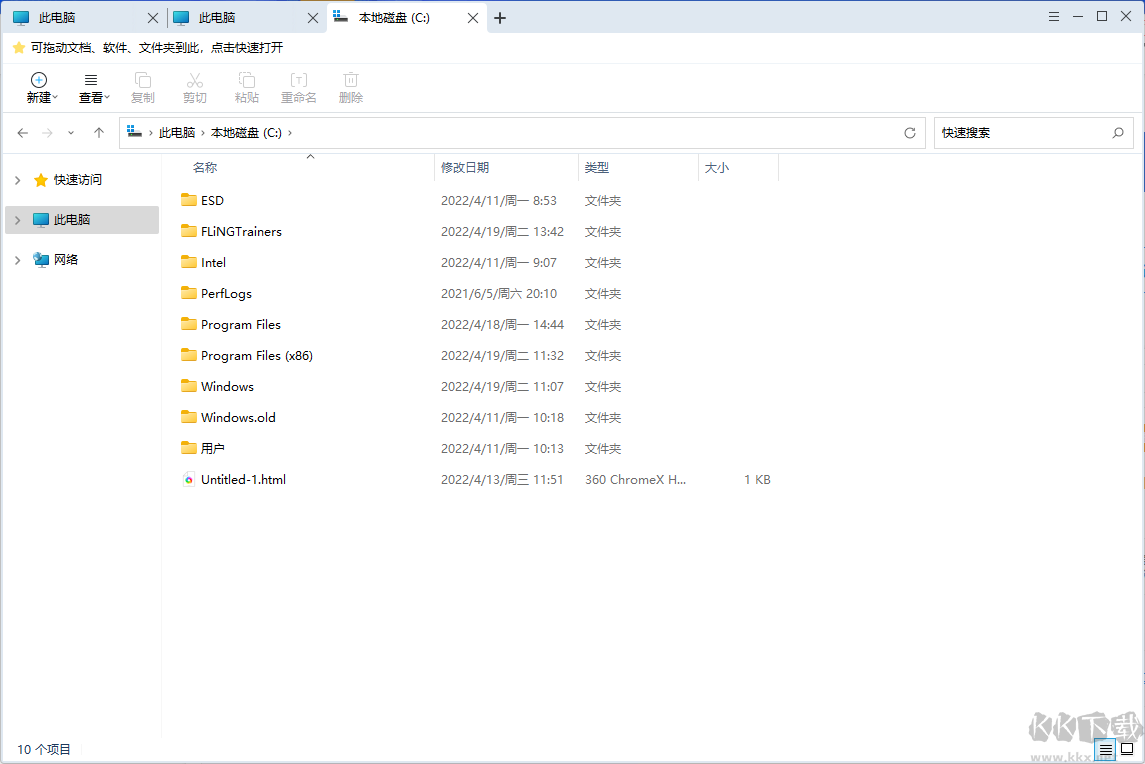The width and height of the screenshot is (1145, 764).
Task: Switch to large icons view toggle
Action: pos(1127,749)
